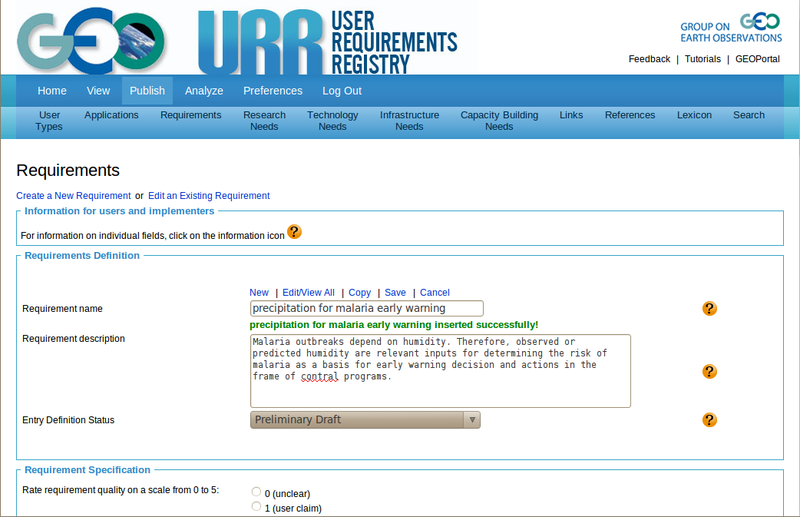800x517 pixels.
Task: Click the information icon in users section
Action: (294, 232)
